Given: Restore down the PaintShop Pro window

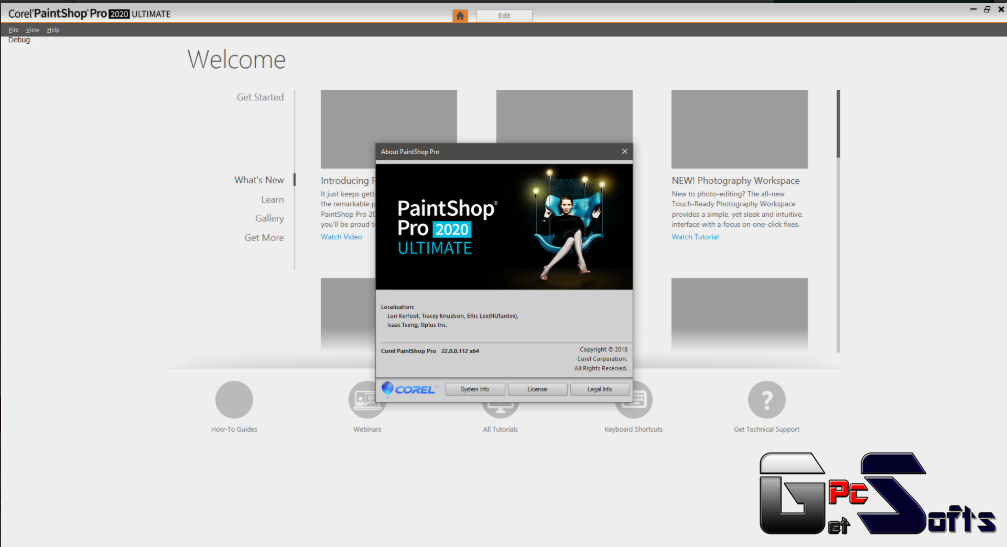Looking at the screenshot, I should coord(987,9).
